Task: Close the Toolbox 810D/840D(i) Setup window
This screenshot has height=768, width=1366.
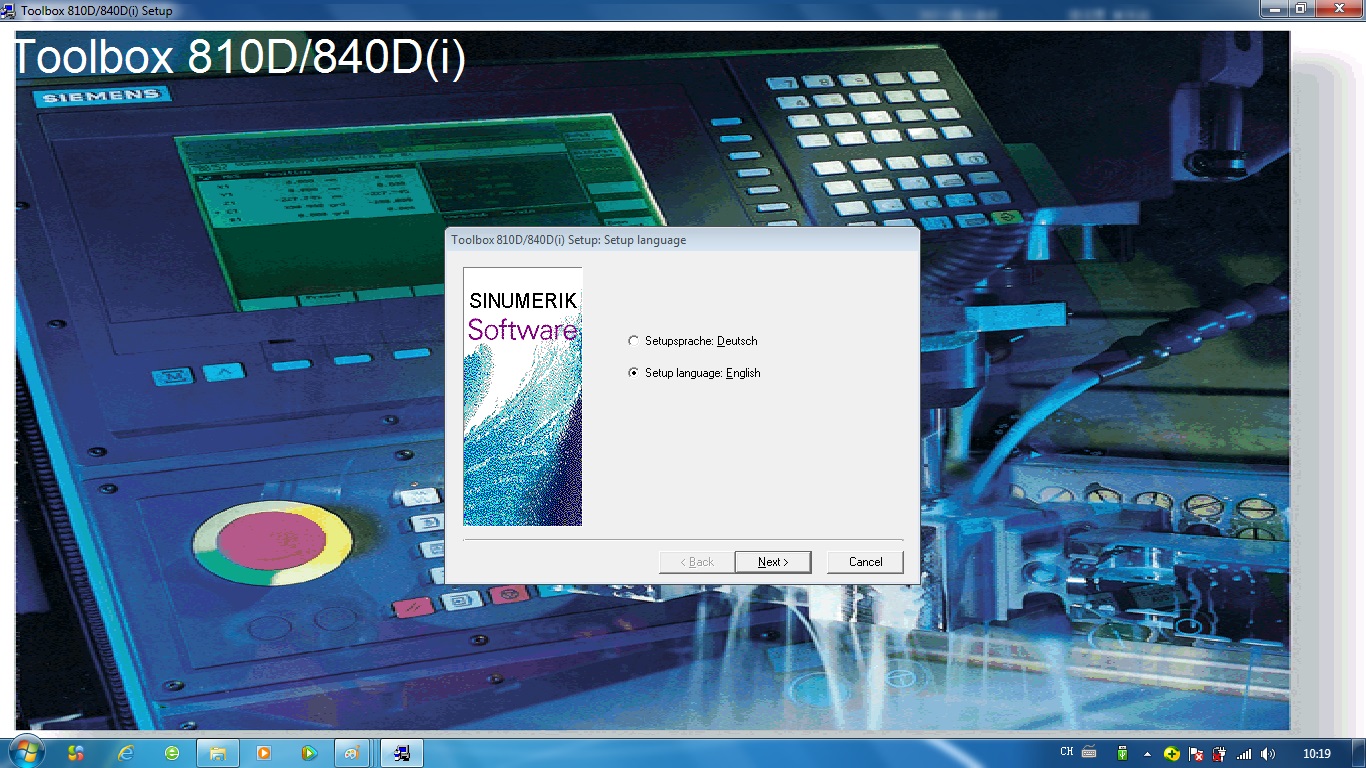Action: tap(1338, 9)
